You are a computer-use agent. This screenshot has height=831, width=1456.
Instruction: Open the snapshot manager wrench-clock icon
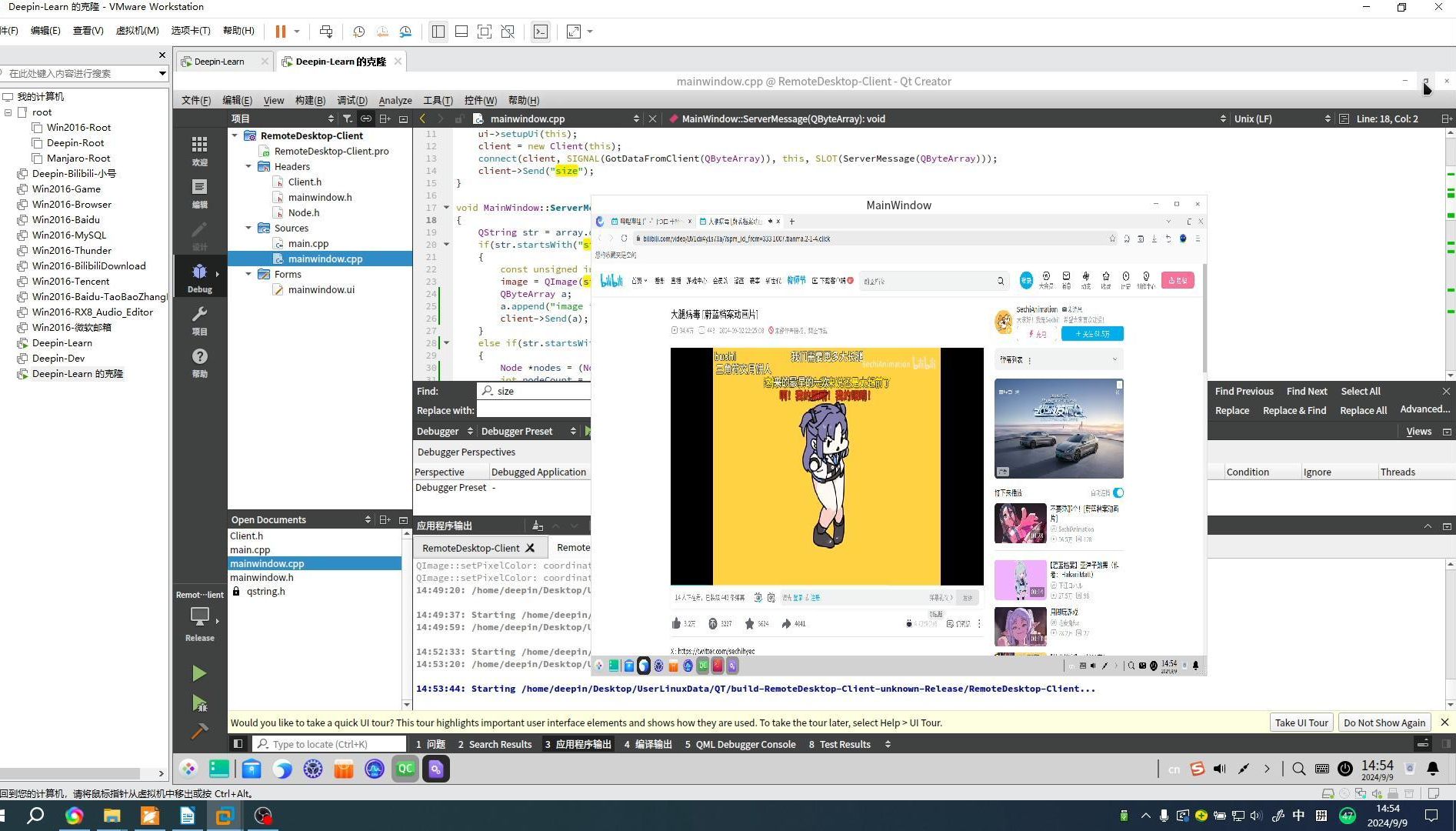[x=405, y=32]
